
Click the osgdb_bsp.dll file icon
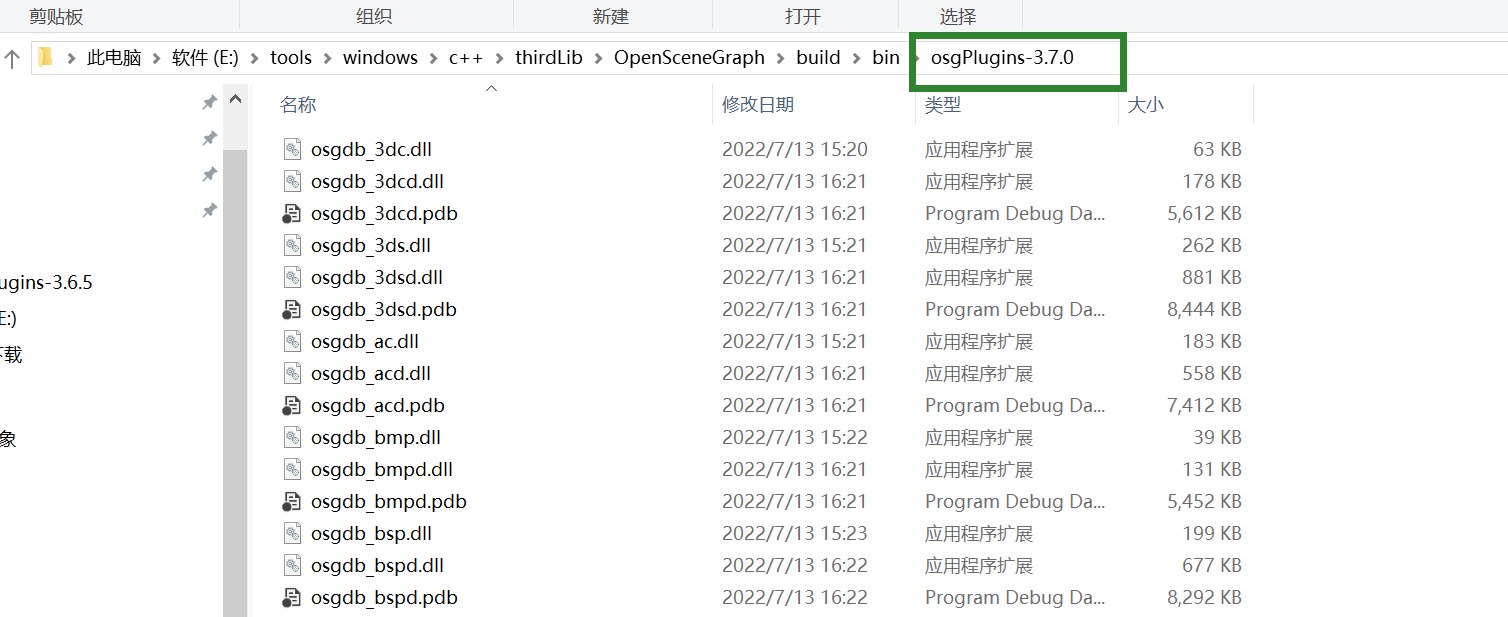coord(292,534)
